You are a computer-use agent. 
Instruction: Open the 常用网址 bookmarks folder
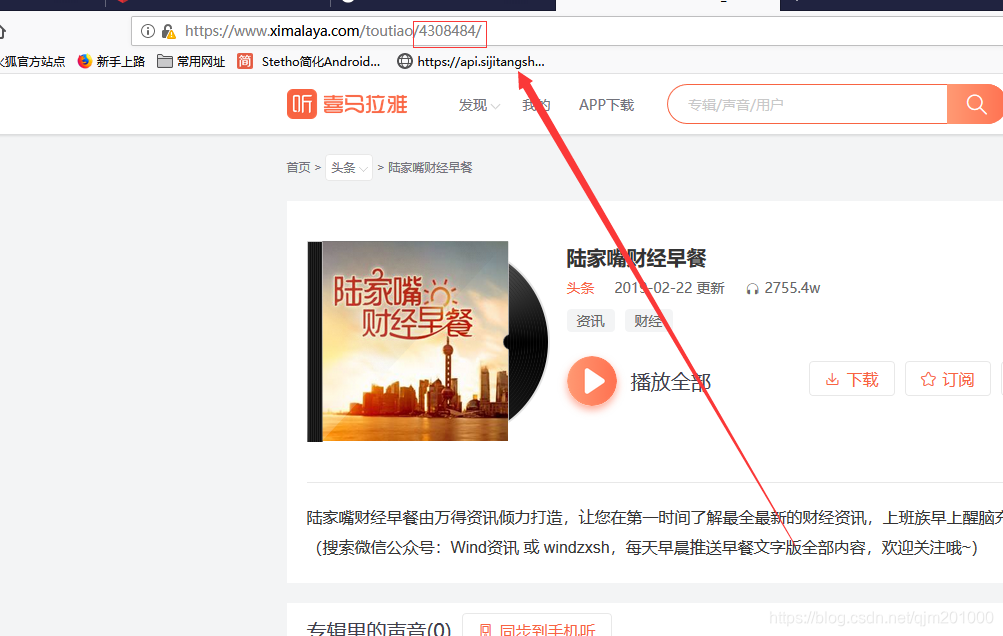[x=191, y=61]
